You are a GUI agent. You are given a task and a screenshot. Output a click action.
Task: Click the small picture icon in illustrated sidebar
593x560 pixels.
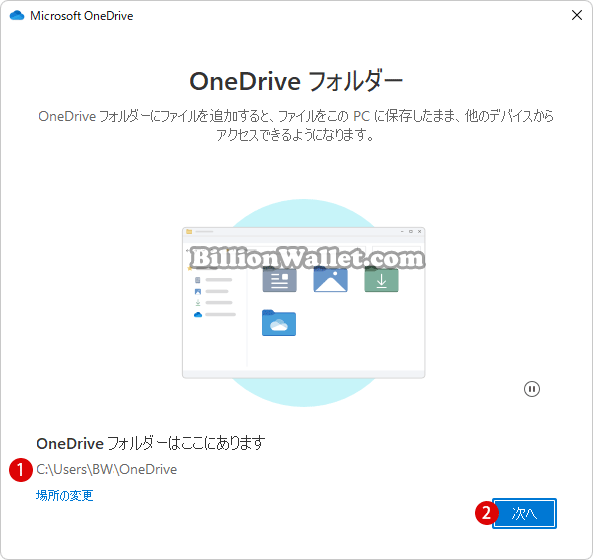click(198, 292)
